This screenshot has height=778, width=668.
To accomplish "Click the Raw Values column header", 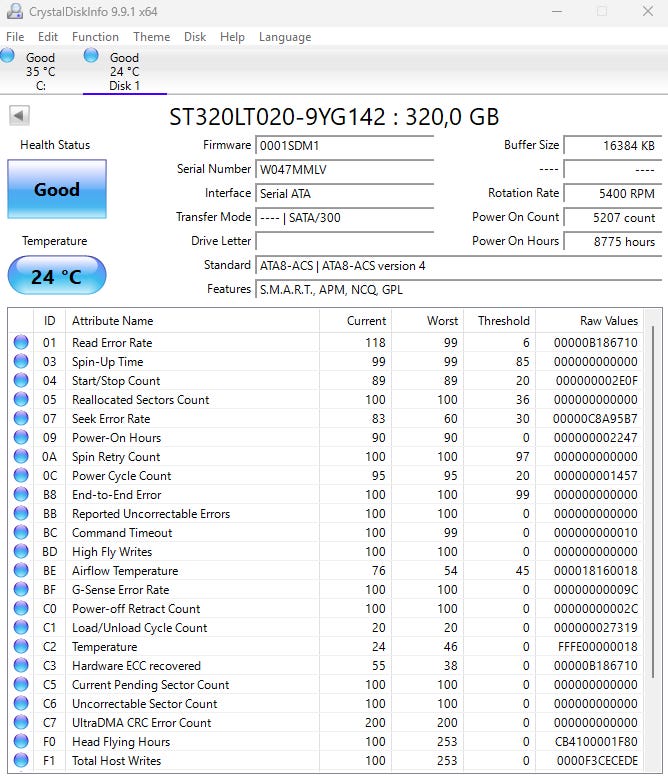I will click(589, 321).
